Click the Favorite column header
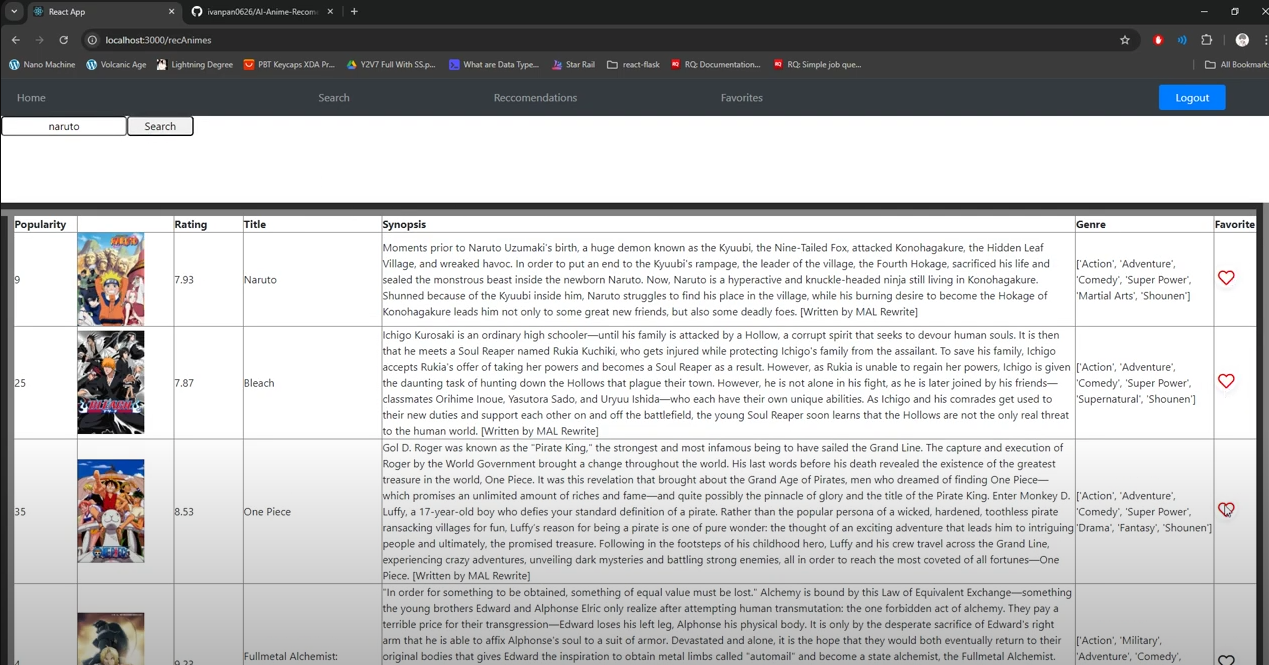Viewport: 1269px width, 665px height. pos(1235,225)
